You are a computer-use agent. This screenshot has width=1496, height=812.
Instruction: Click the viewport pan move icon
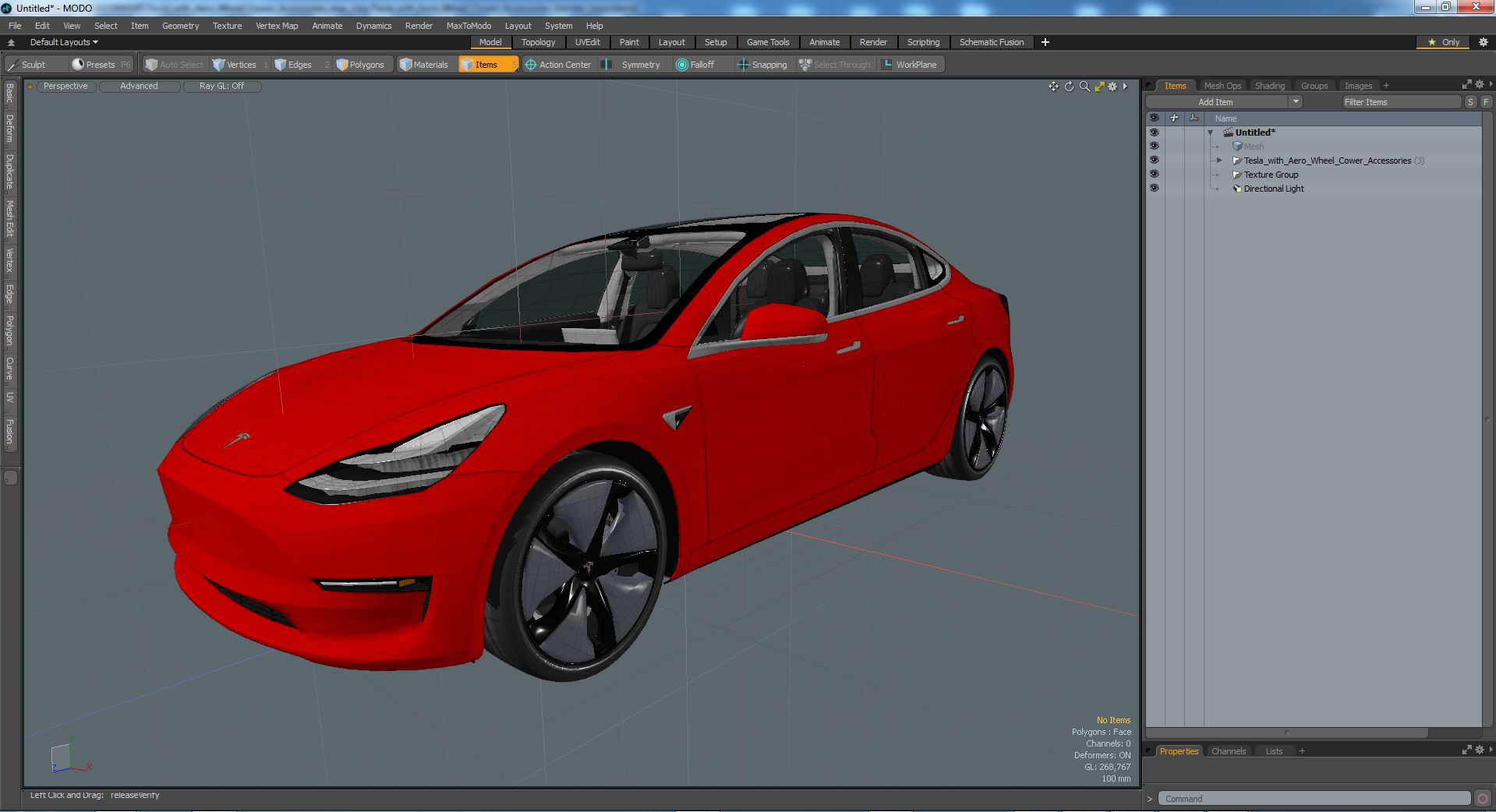[x=1053, y=86]
